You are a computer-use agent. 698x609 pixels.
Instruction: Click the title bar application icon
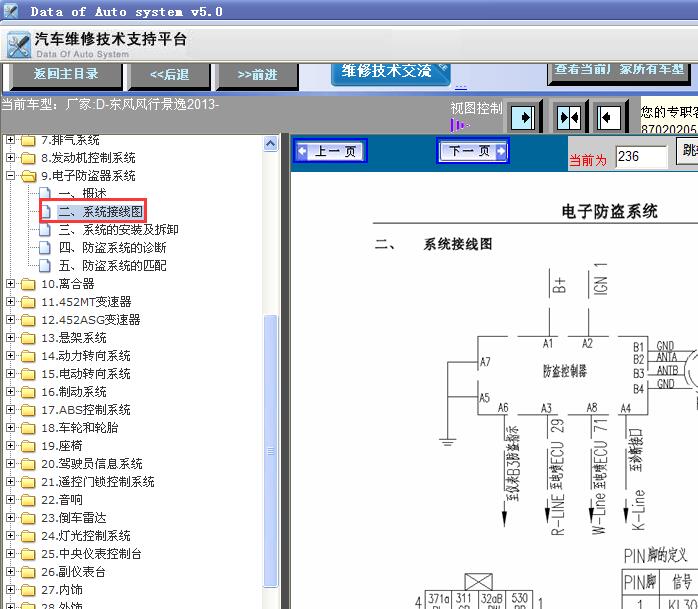pos(10,11)
